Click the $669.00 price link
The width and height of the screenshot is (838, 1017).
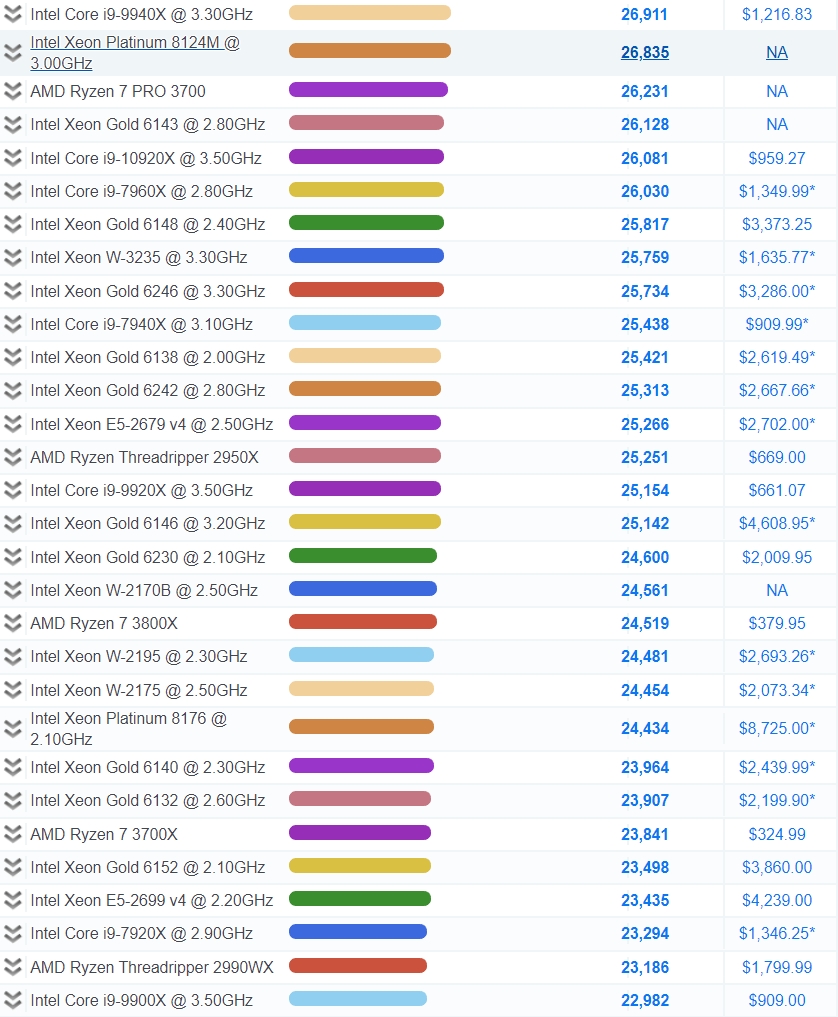point(777,457)
